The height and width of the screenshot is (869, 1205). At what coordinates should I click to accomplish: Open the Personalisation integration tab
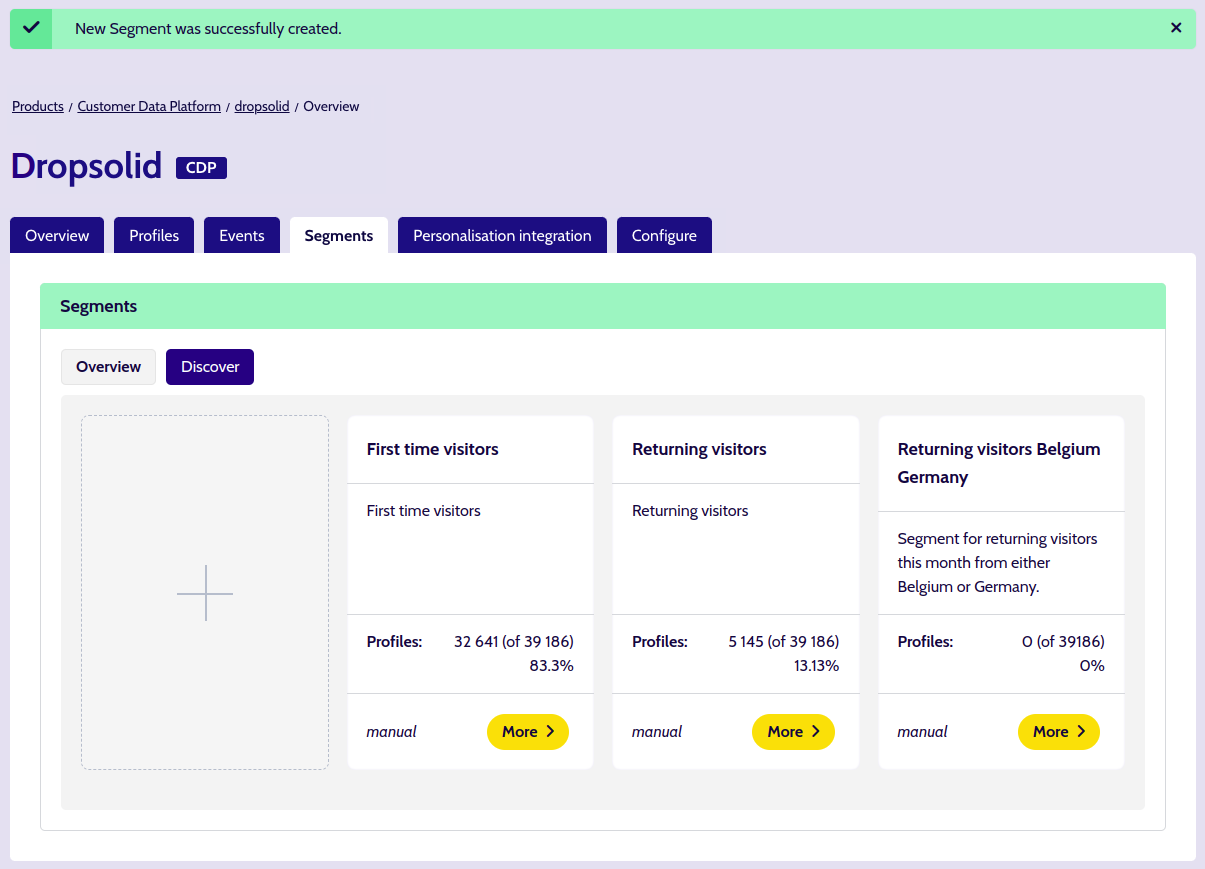(502, 235)
